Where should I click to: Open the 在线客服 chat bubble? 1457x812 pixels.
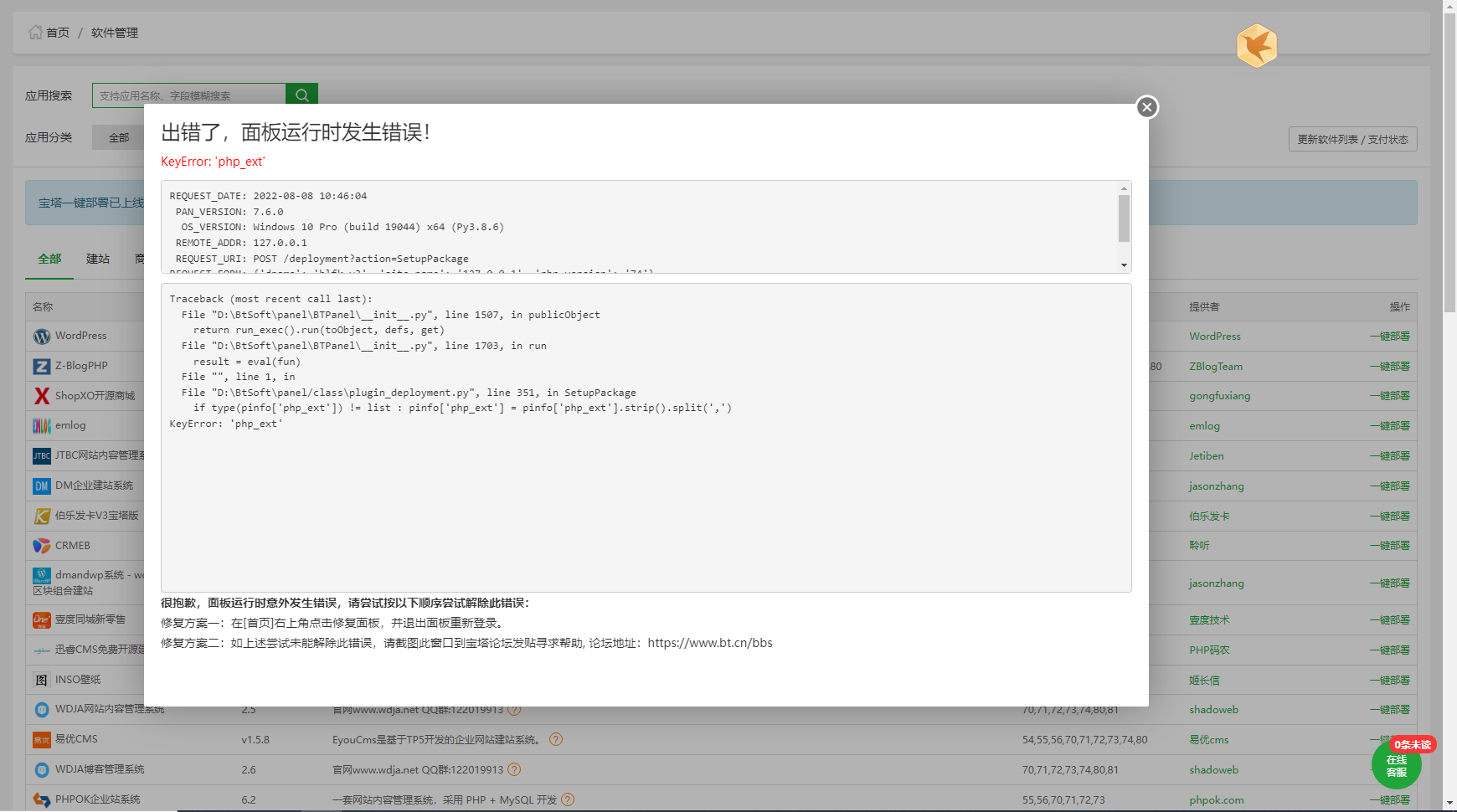[1396, 765]
